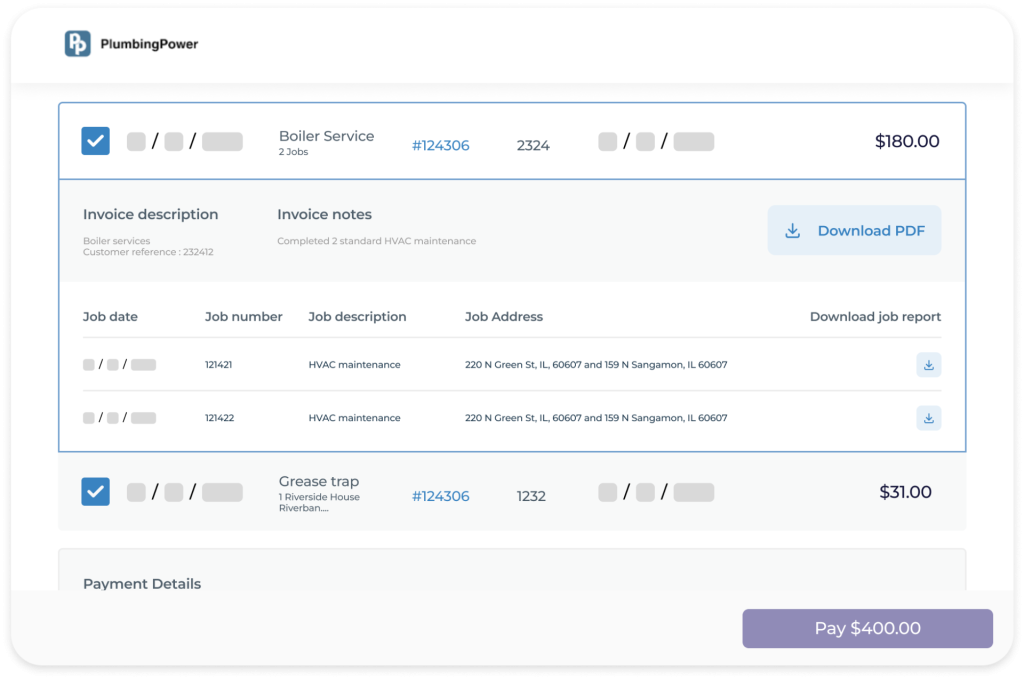Download job report for job 121422

pyautogui.click(x=928, y=418)
